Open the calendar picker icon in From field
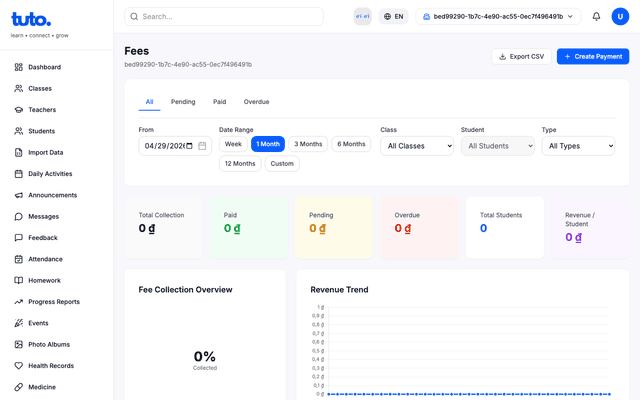Screen dimensions: 640x400 [202, 146]
